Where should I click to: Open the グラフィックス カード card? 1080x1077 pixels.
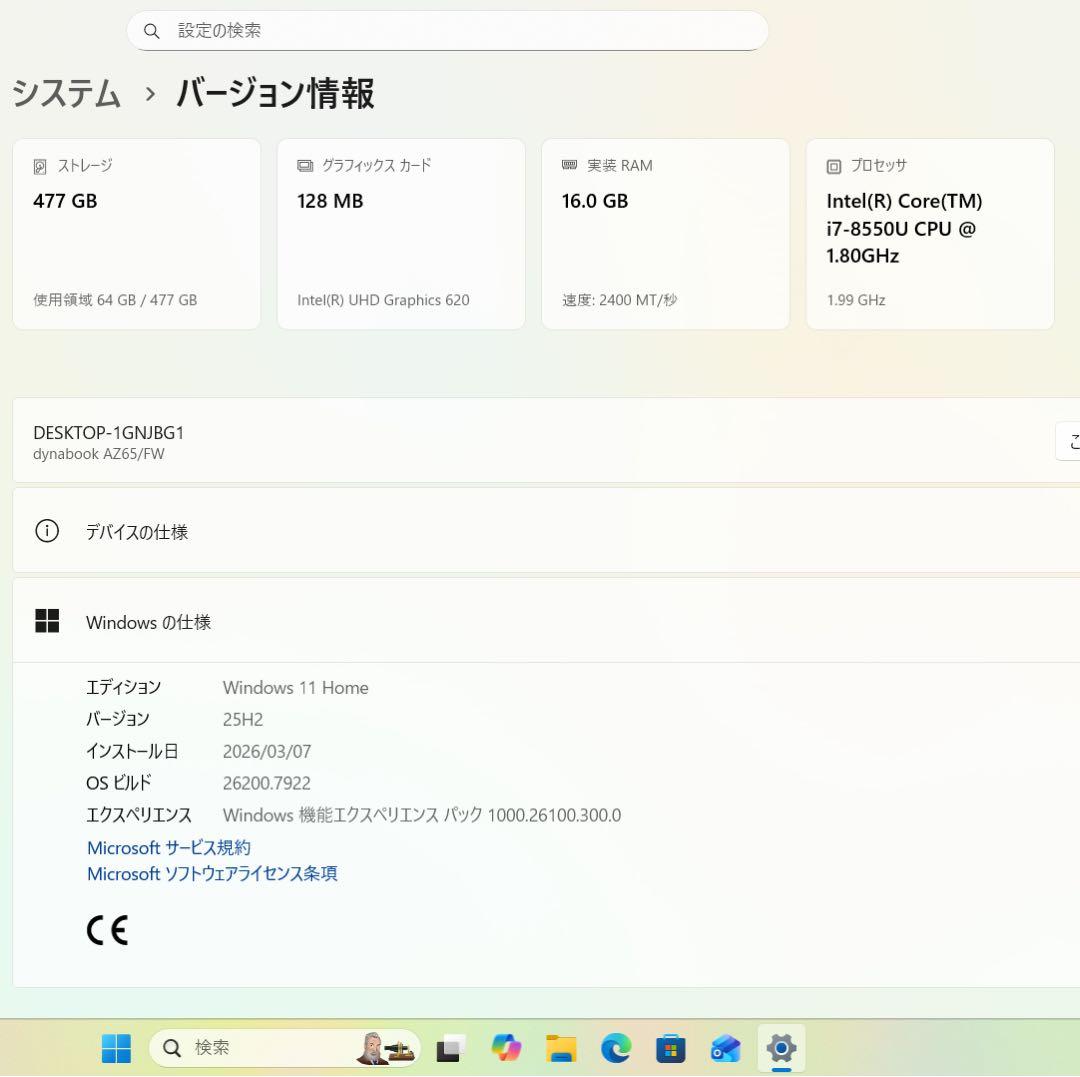401,234
